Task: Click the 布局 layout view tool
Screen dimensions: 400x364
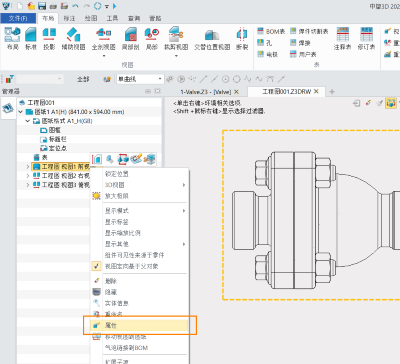Action: pos(13,38)
